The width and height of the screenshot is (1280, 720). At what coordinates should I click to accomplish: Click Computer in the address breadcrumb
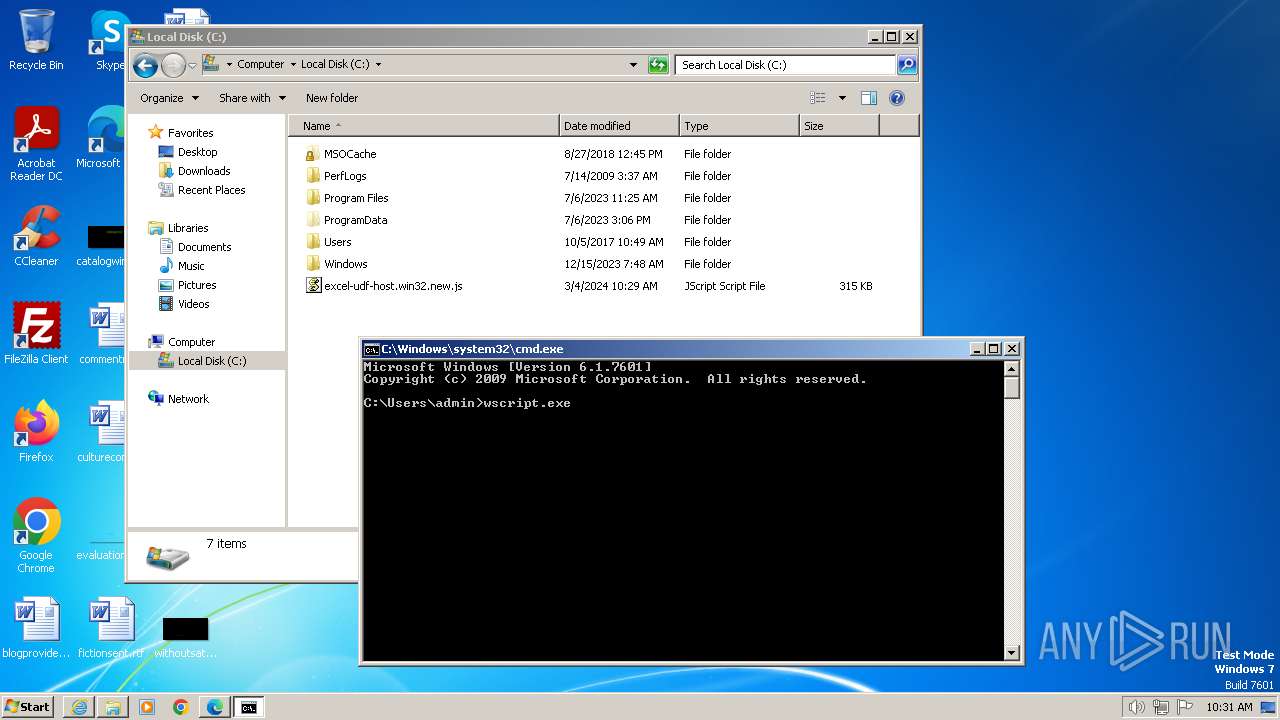pyautogui.click(x=260, y=64)
